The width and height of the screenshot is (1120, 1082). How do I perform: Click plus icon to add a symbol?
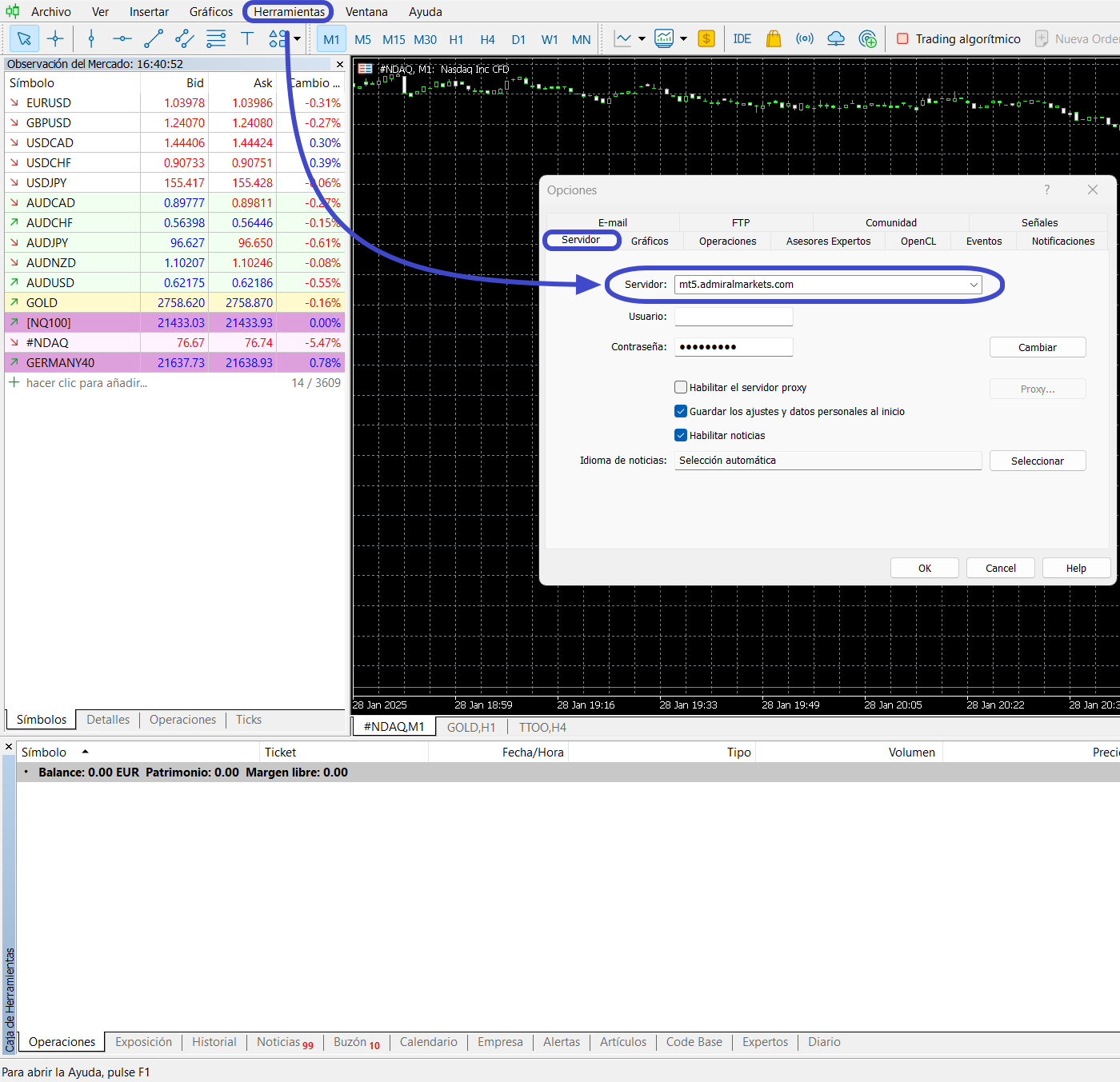point(14,382)
